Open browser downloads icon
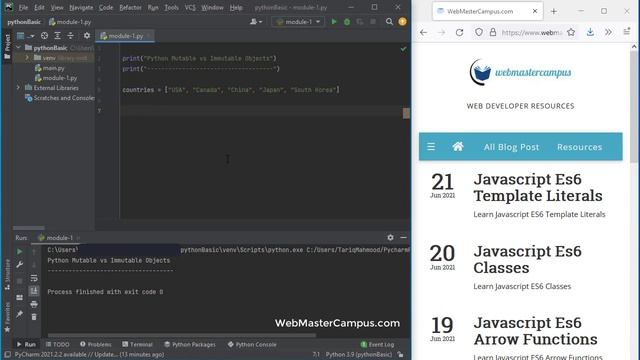The width and height of the screenshot is (640, 360). pos(590,32)
